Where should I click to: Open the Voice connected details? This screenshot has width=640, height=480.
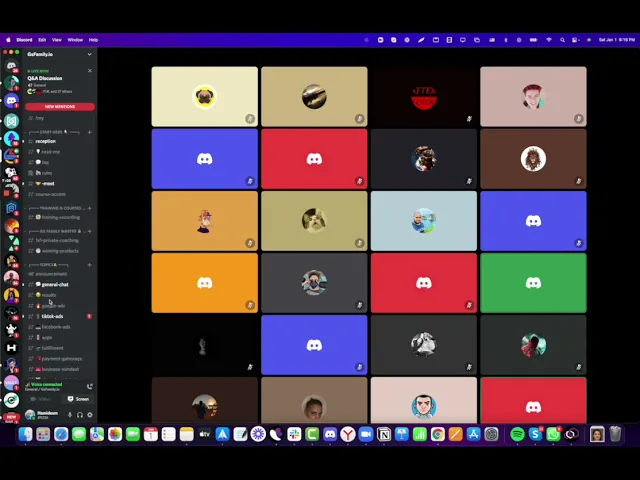(x=47, y=384)
